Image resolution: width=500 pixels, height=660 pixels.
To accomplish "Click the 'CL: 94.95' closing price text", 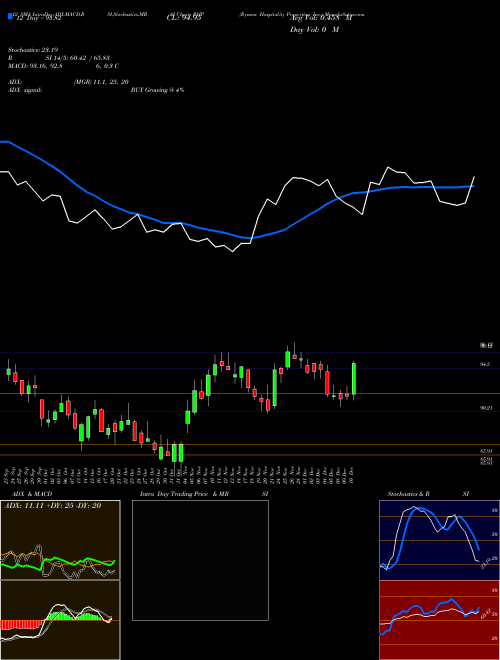I will [x=184, y=18].
